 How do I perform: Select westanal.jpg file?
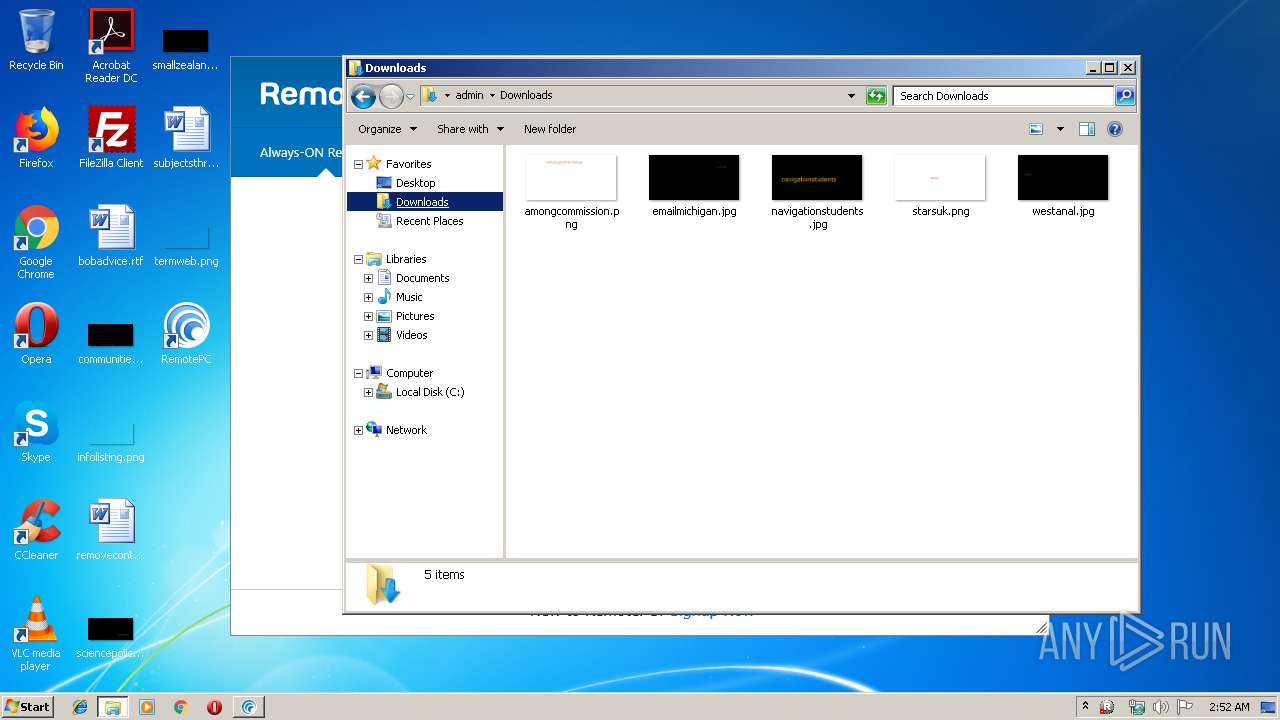click(1063, 185)
